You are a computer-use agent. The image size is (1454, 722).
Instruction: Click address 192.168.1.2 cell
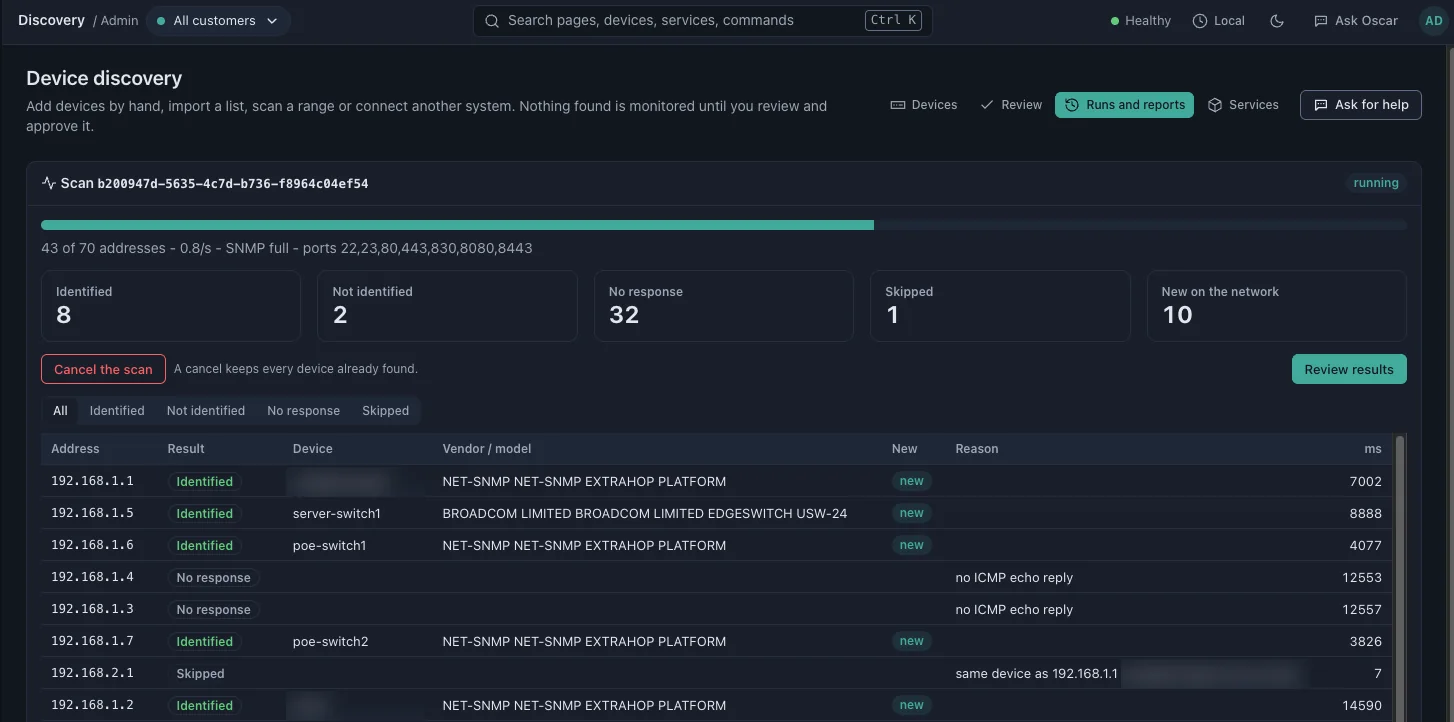(92, 705)
